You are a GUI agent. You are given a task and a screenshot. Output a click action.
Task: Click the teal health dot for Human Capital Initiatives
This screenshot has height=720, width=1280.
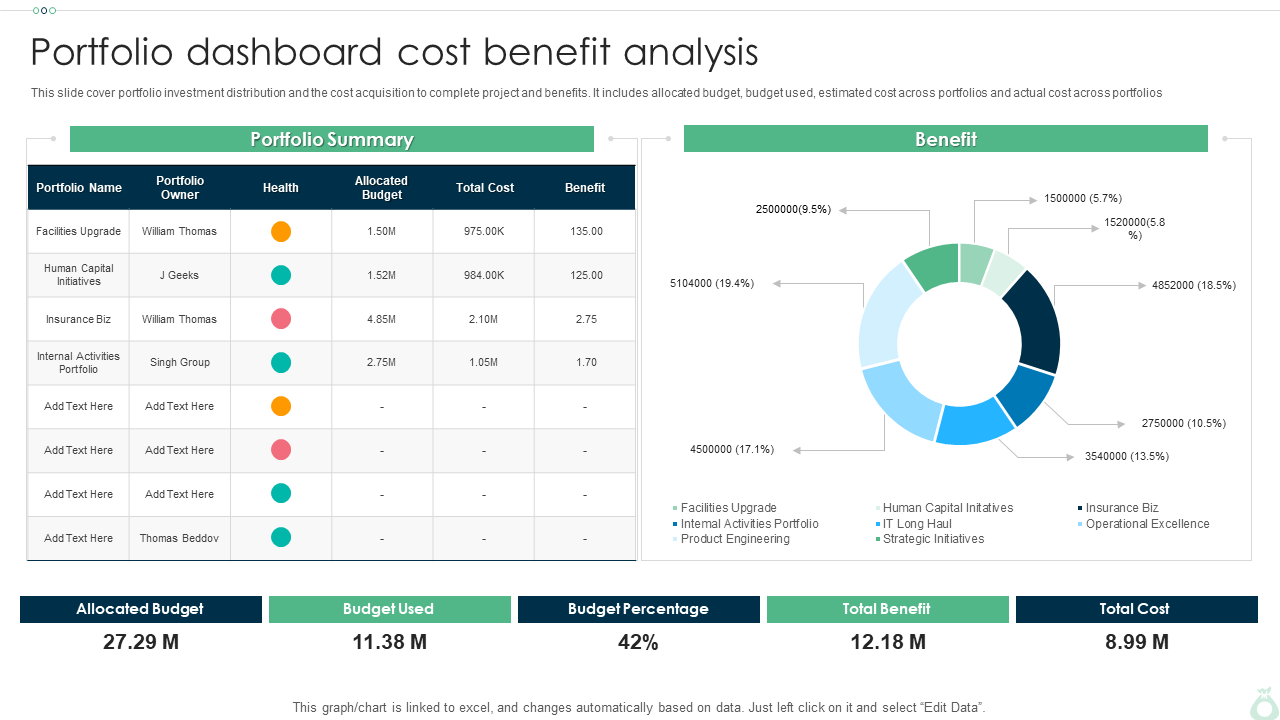point(281,275)
